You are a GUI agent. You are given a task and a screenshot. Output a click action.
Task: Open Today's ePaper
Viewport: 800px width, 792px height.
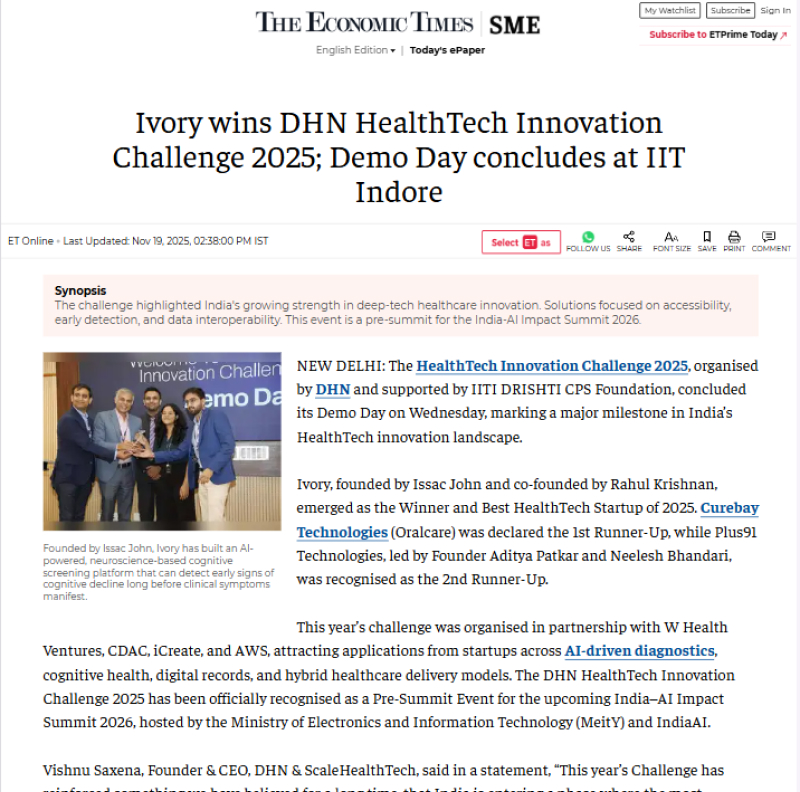pos(447,50)
